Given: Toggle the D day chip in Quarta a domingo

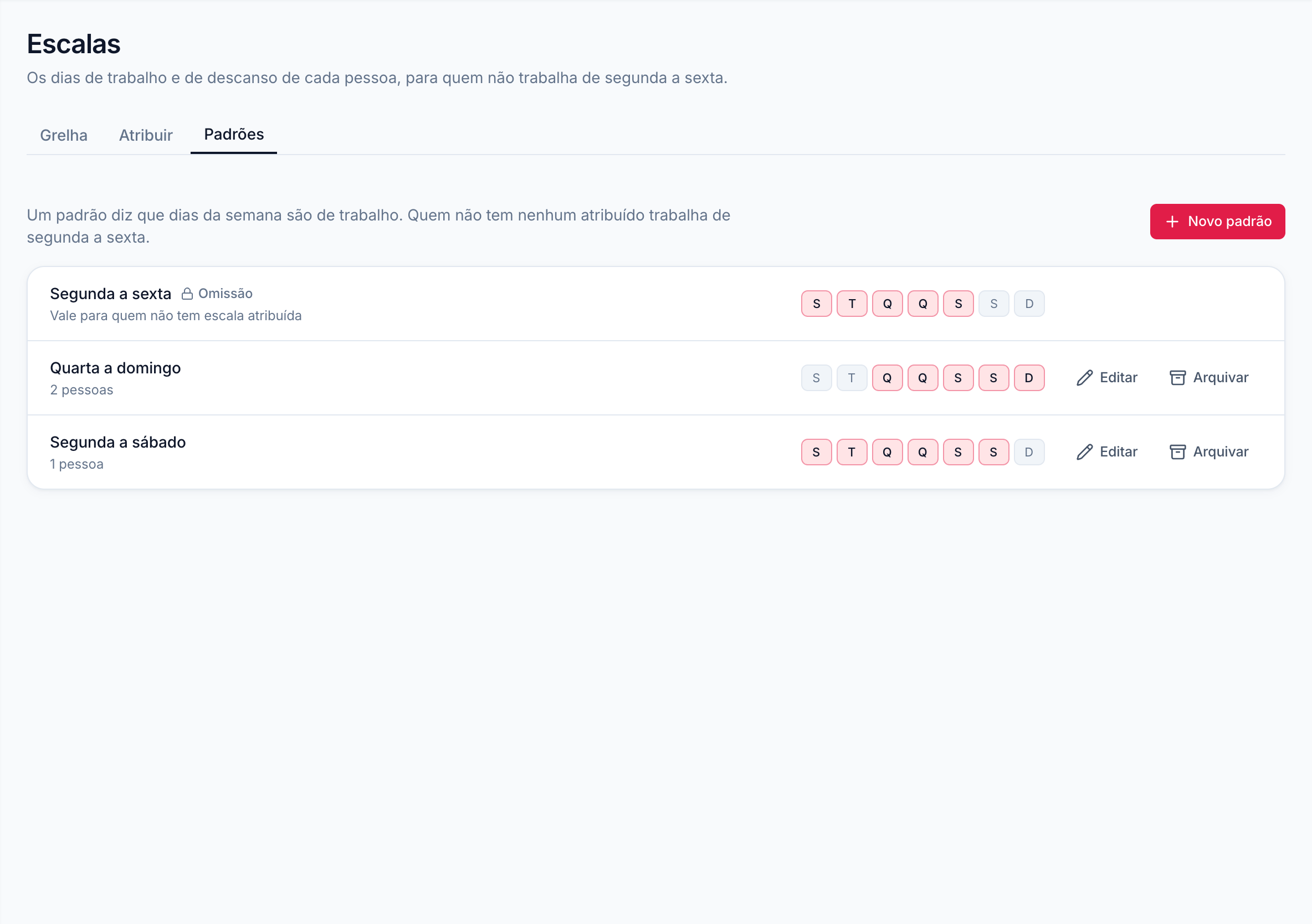Looking at the screenshot, I should click(x=1028, y=378).
